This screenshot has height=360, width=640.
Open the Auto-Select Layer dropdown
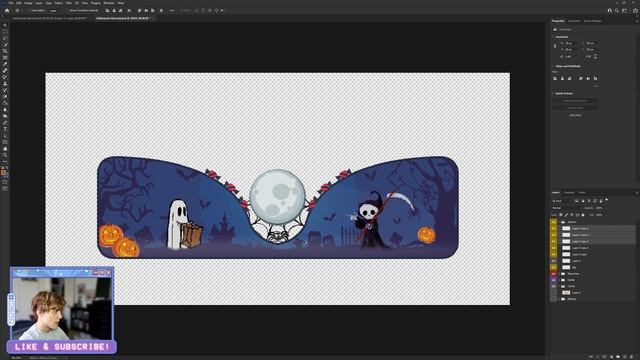coord(56,11)
